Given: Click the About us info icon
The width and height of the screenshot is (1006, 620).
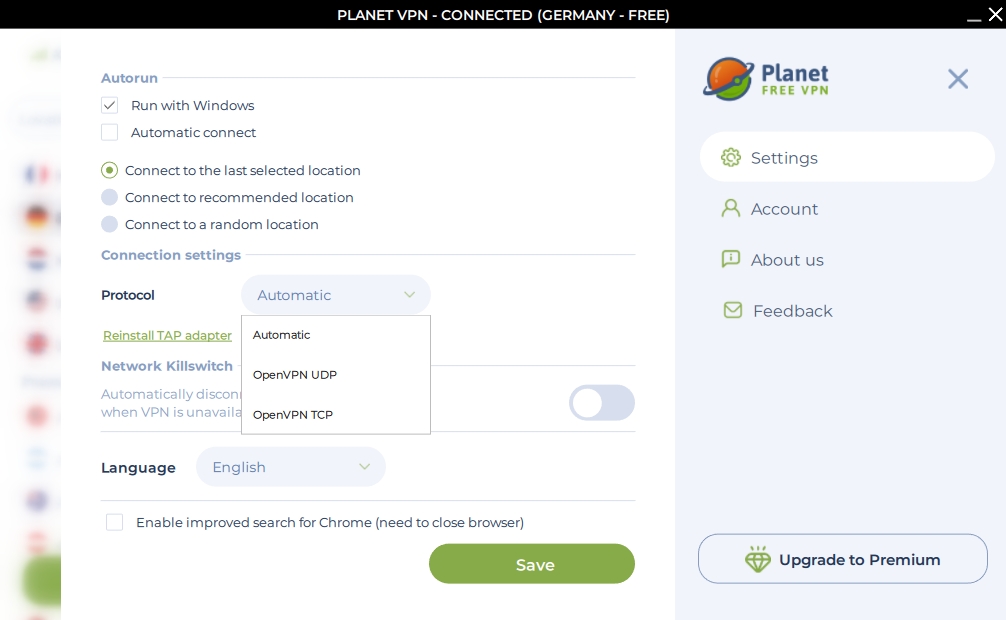Looking at the screenshot, I should click(x=732, y=260).
